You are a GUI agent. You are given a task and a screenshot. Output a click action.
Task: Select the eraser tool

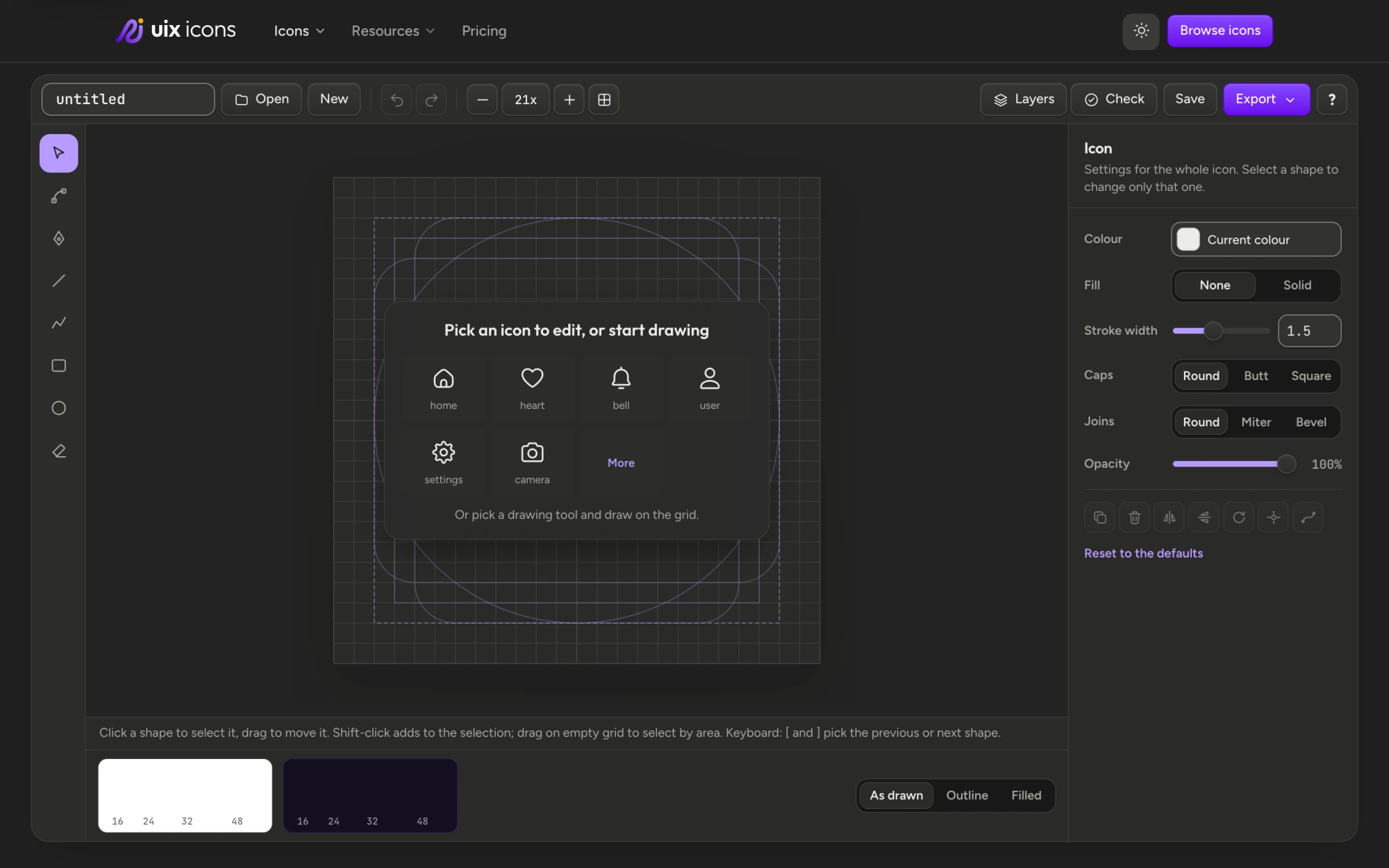pyautogui.click(x=59, y=451)
